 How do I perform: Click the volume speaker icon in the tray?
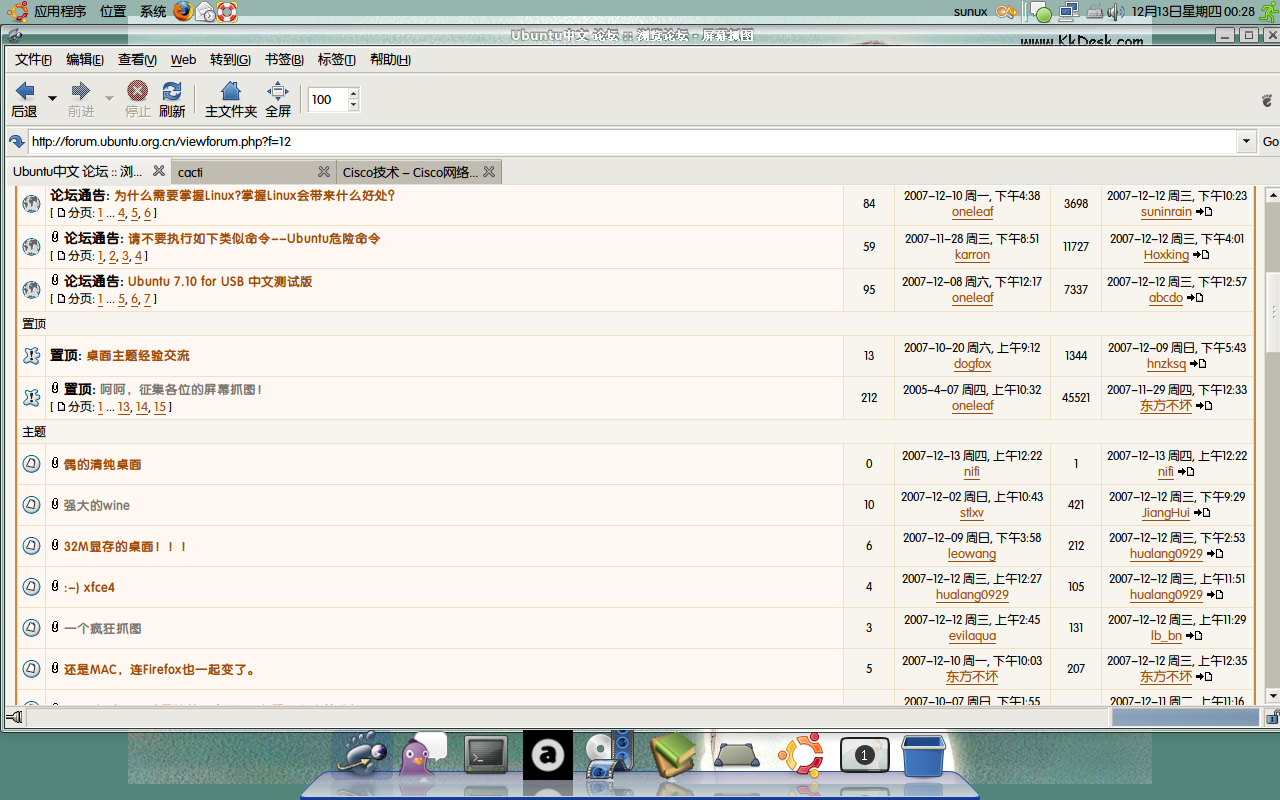(x=1117, y=12)
